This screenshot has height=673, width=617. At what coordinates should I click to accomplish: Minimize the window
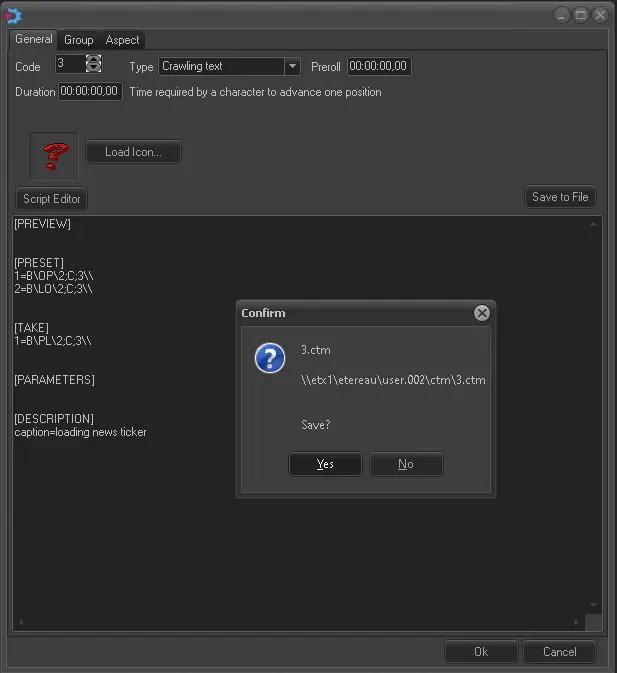[561, 15]
